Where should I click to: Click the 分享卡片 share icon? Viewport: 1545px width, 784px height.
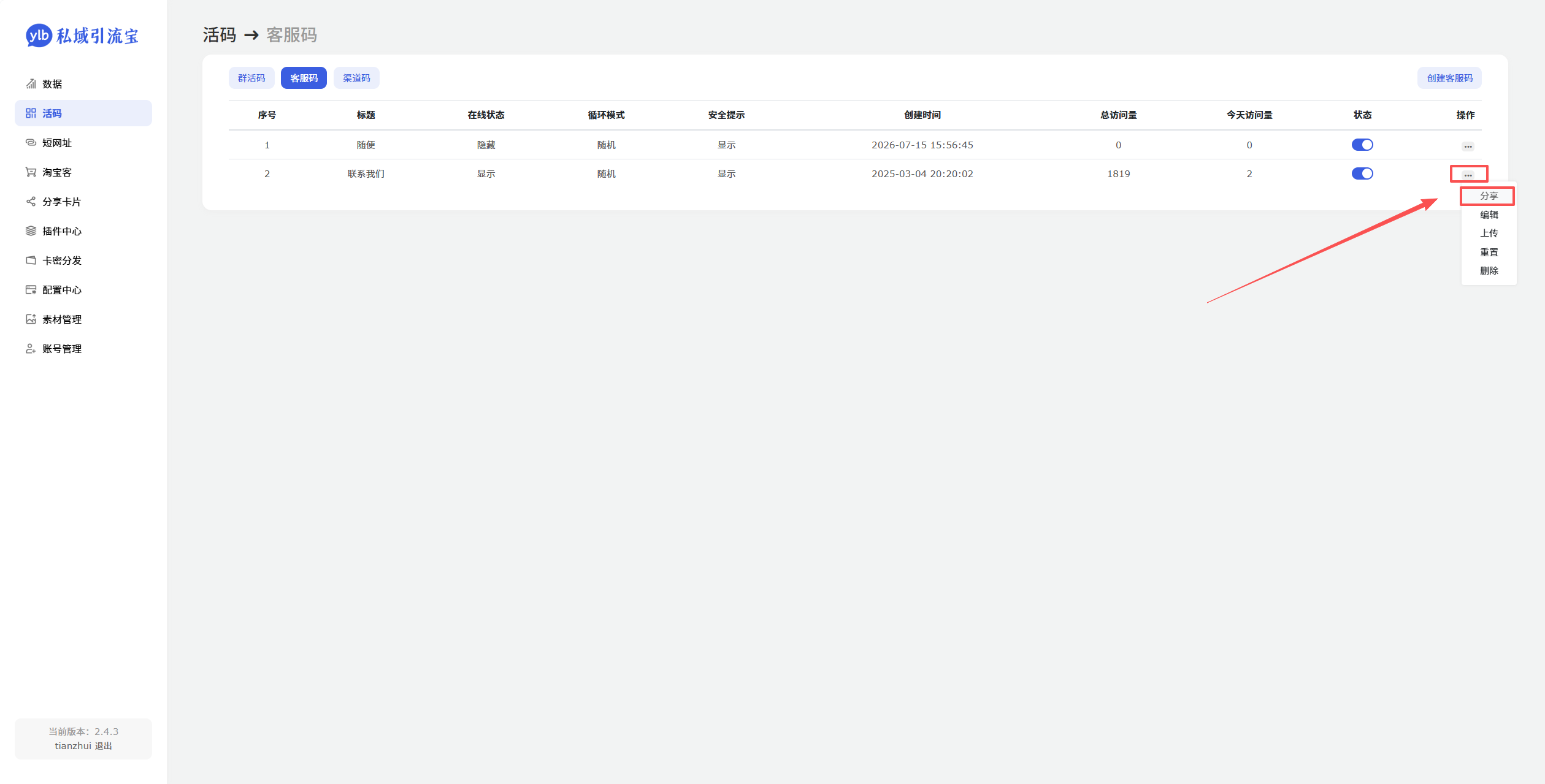tap(31, 202)
